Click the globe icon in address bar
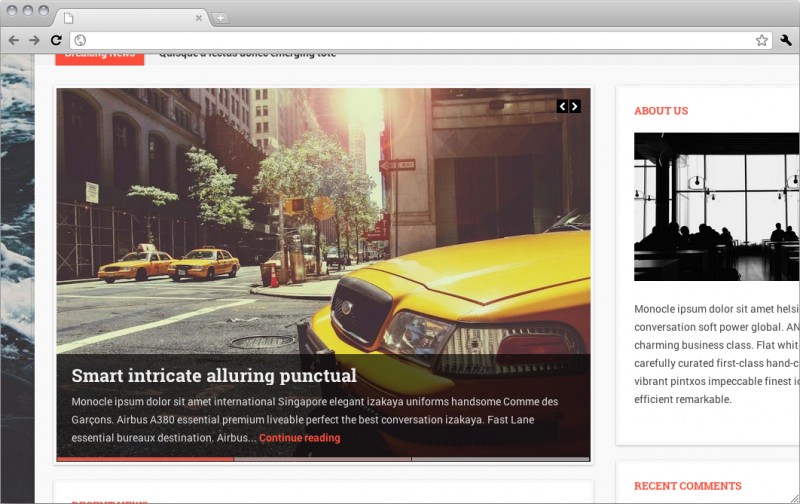Viewport: 800px width, 504px height. pos(80,40)
